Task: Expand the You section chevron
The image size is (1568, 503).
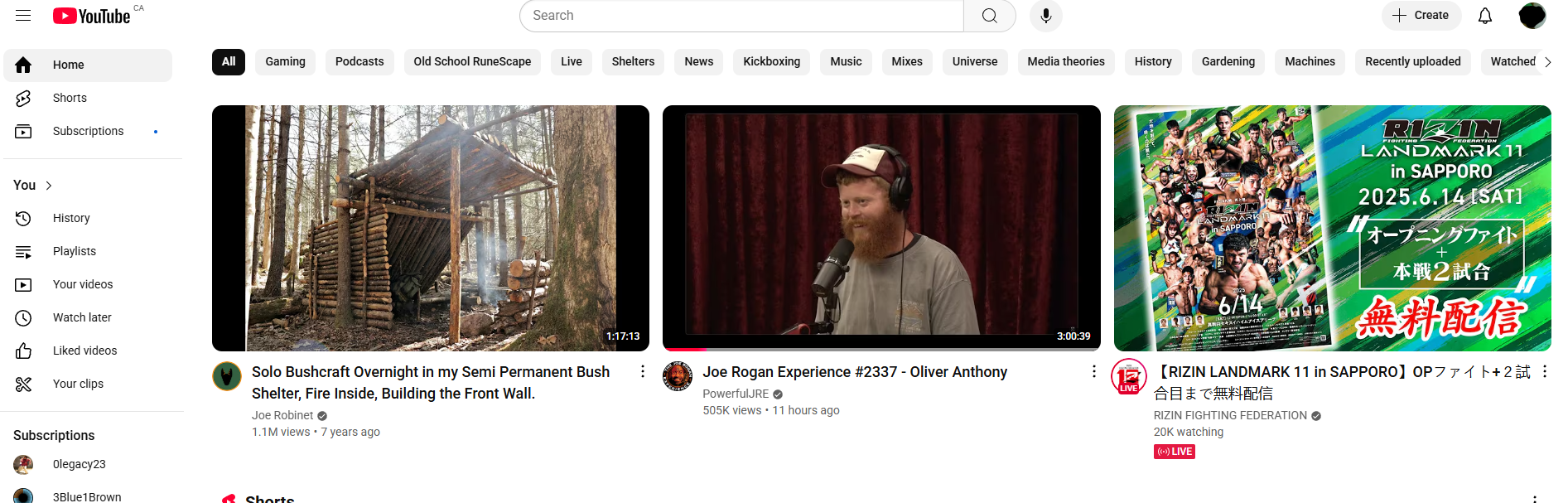Action: [49, 186]
